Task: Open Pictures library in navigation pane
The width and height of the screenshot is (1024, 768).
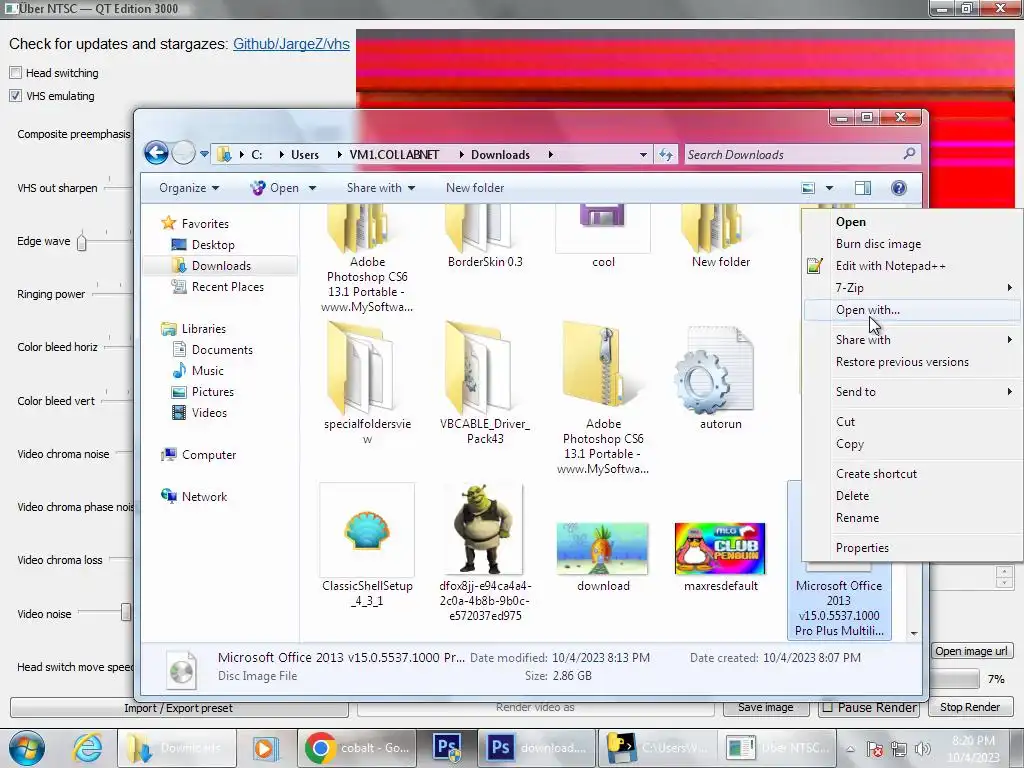Action: coord(212,392)
